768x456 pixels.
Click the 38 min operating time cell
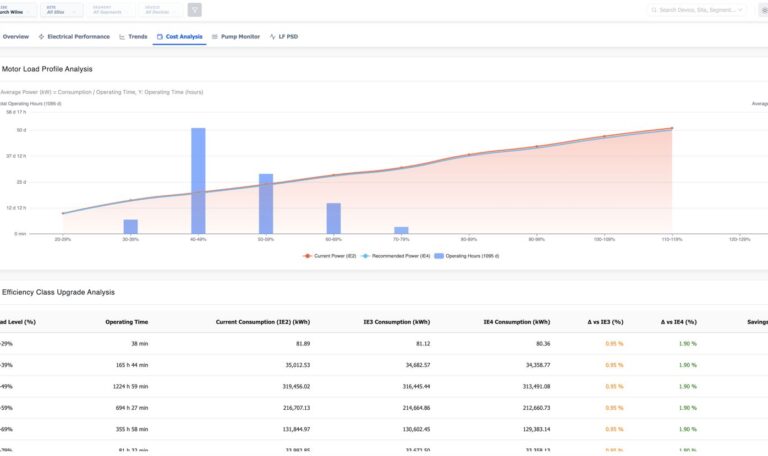[140, 344]
